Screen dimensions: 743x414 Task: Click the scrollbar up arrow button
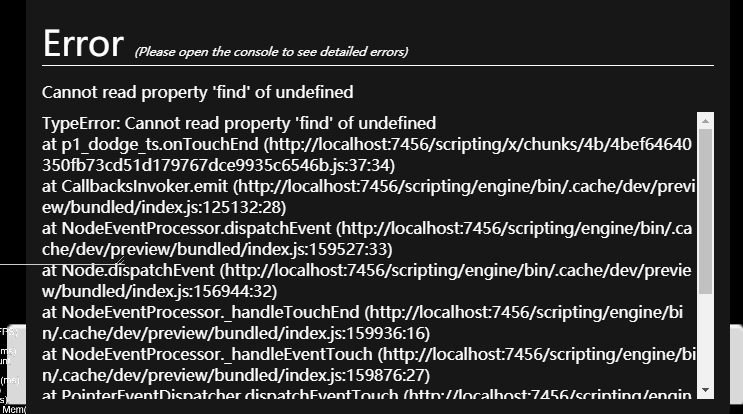tap(705, 120)
